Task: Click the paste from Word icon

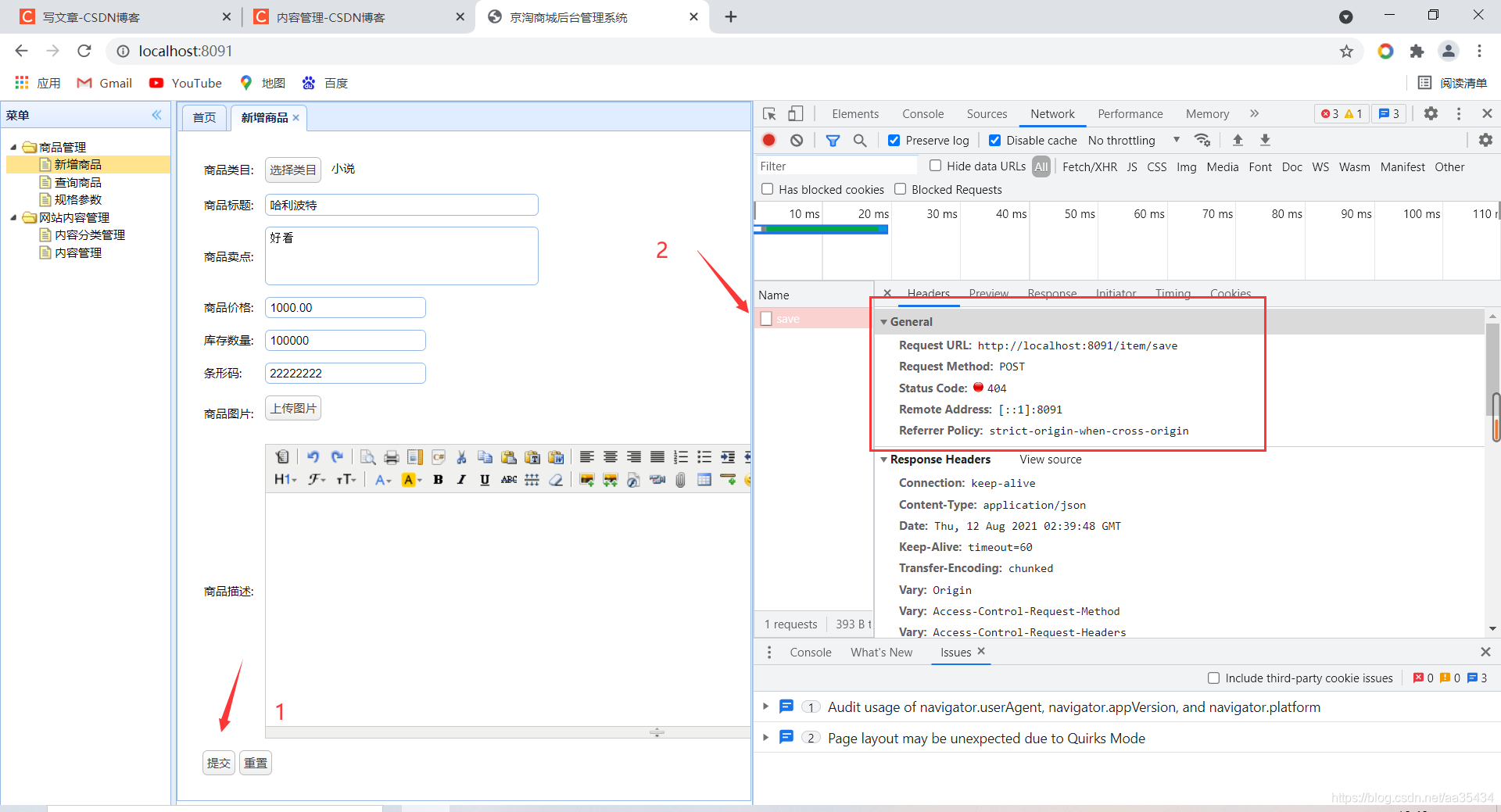Action: (x=556, y=457)
